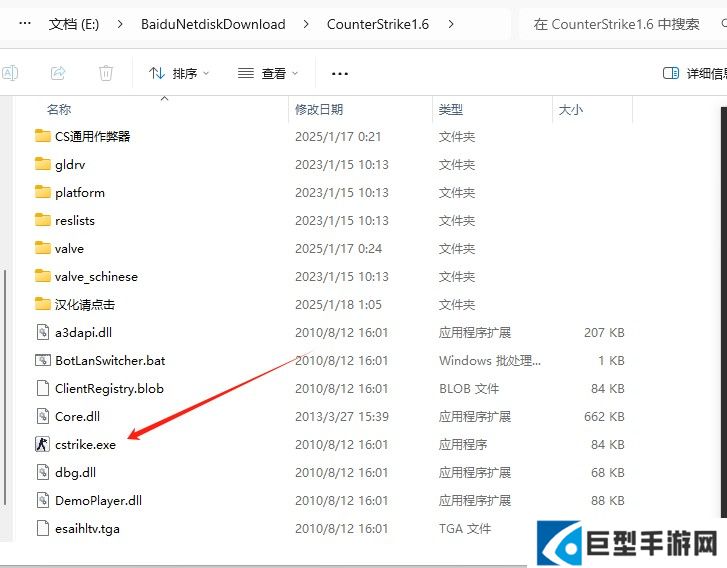Click the platform folder icon
The width and height of the screenshot is (727, 568).
(43, 192)
